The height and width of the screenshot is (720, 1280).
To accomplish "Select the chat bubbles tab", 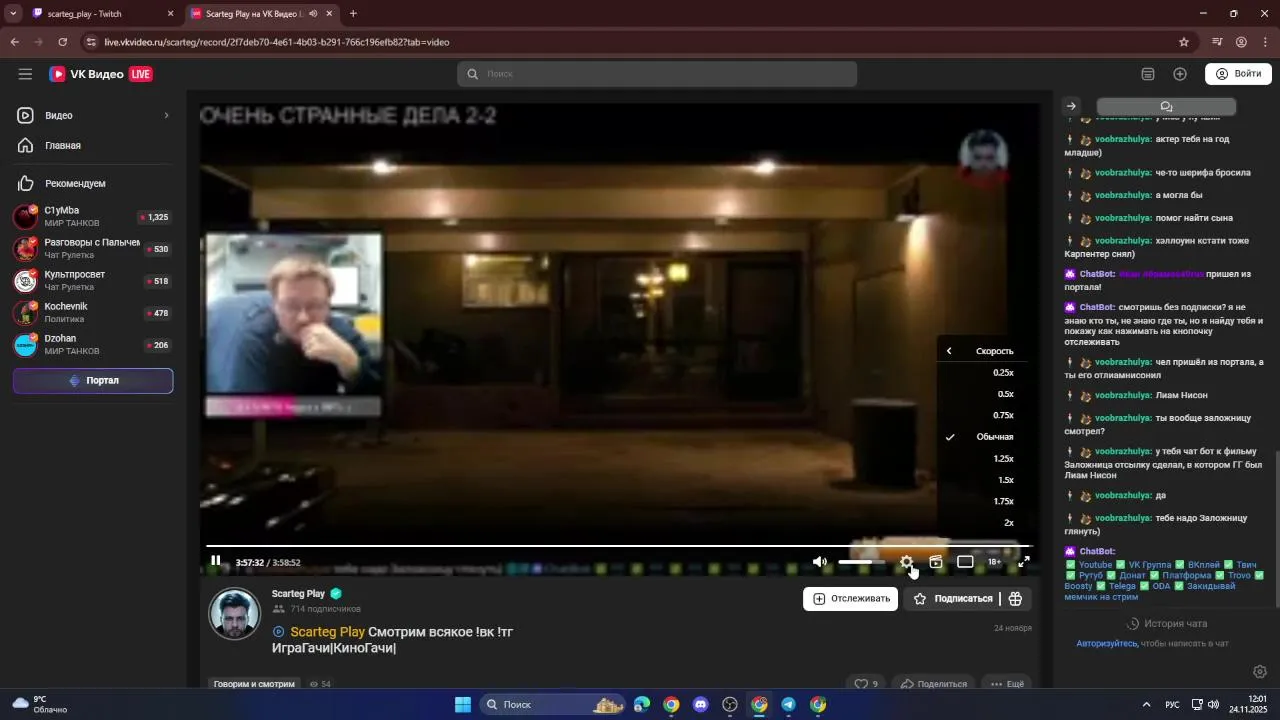I will pyautogui.click(x=1166, y=107).
